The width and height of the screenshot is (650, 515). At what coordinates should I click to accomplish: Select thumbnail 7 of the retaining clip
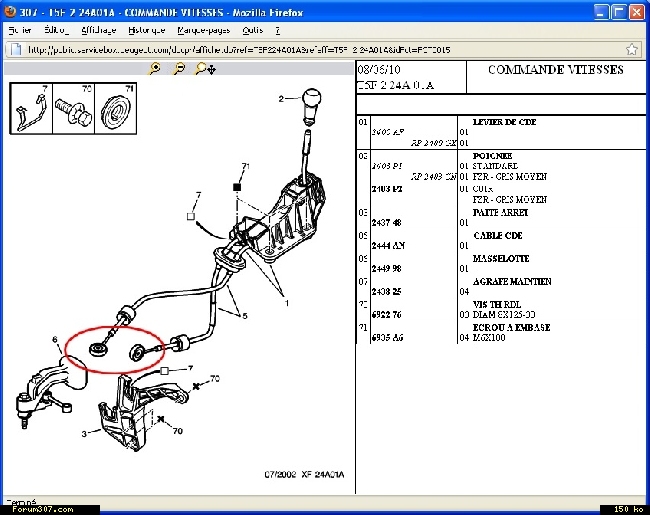(31, 109)
